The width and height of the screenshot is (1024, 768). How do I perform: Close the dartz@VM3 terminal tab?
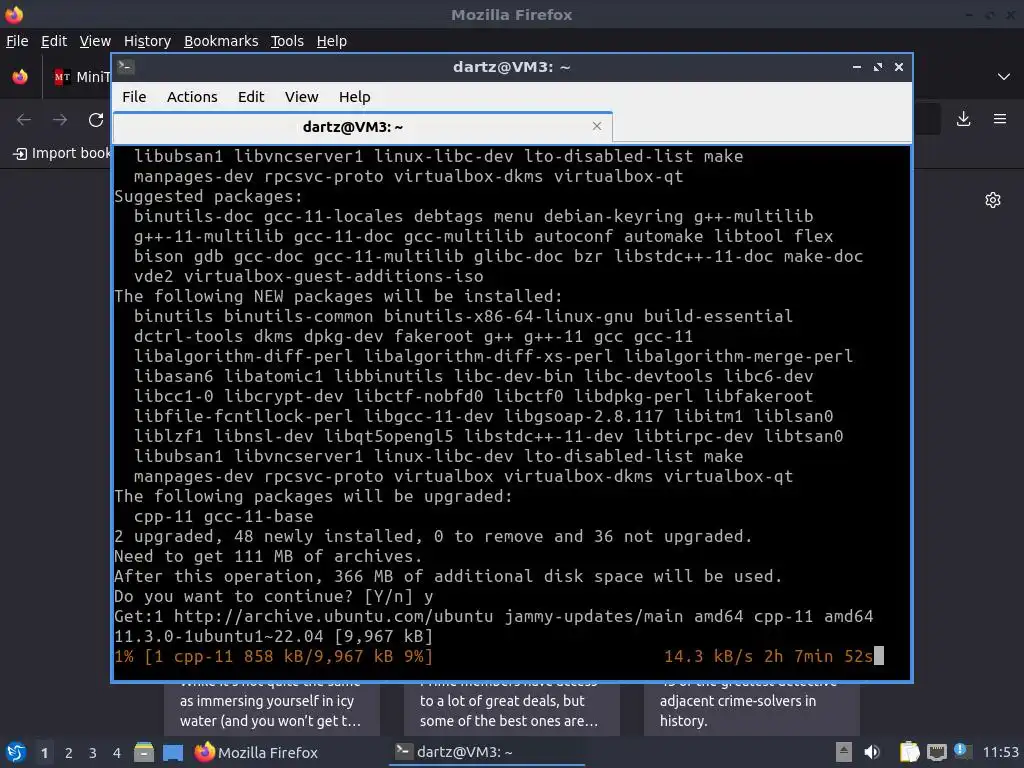(596, 126)
